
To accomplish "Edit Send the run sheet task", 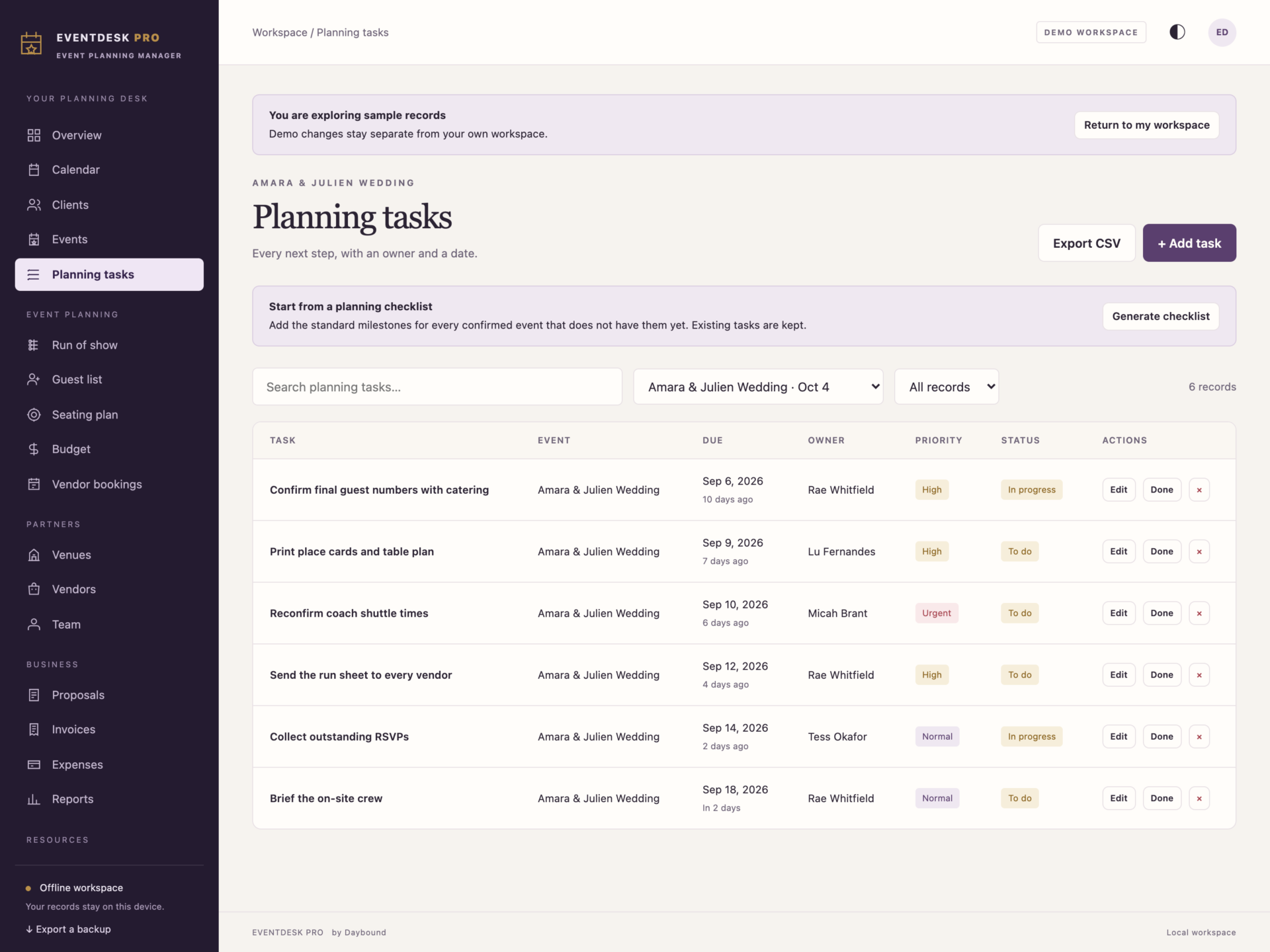I will (1119, 675).
